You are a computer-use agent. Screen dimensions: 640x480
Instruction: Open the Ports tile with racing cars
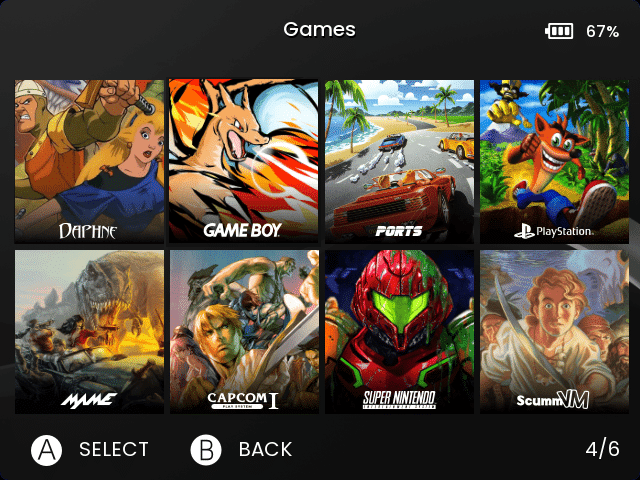coord(399,161)
